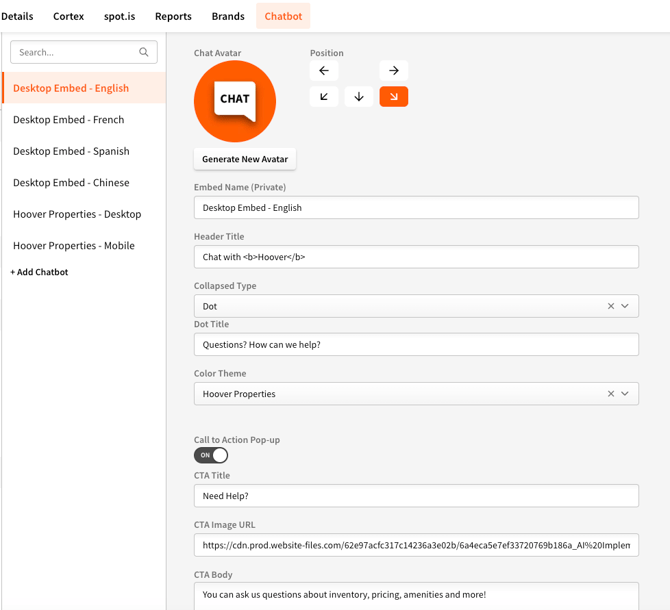The width and height of the screenshot is (670, 610).
Task: Switch to the spot.is tab
Action: 120,16
